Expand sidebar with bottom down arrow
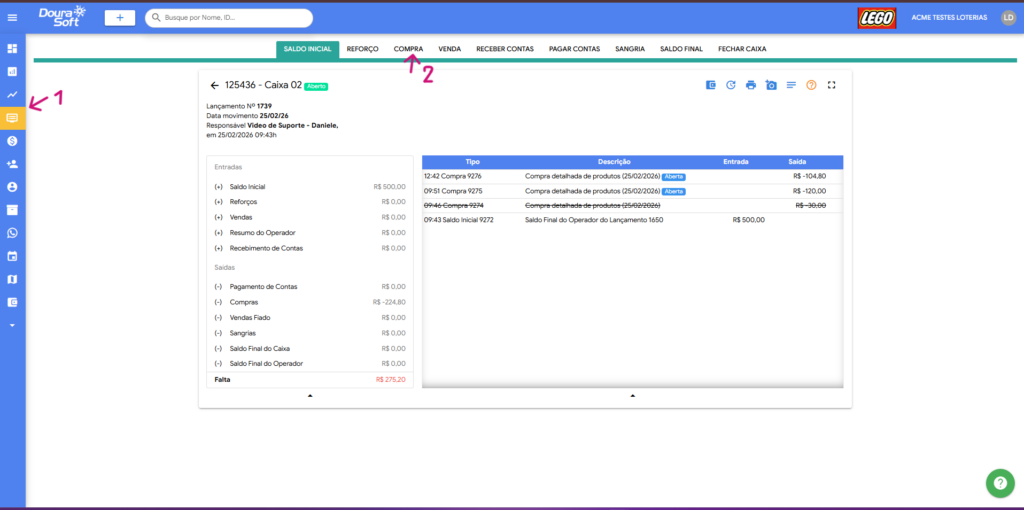This screenshot has width=1024, height=510. pyautogui.click(x=13, y=325)
